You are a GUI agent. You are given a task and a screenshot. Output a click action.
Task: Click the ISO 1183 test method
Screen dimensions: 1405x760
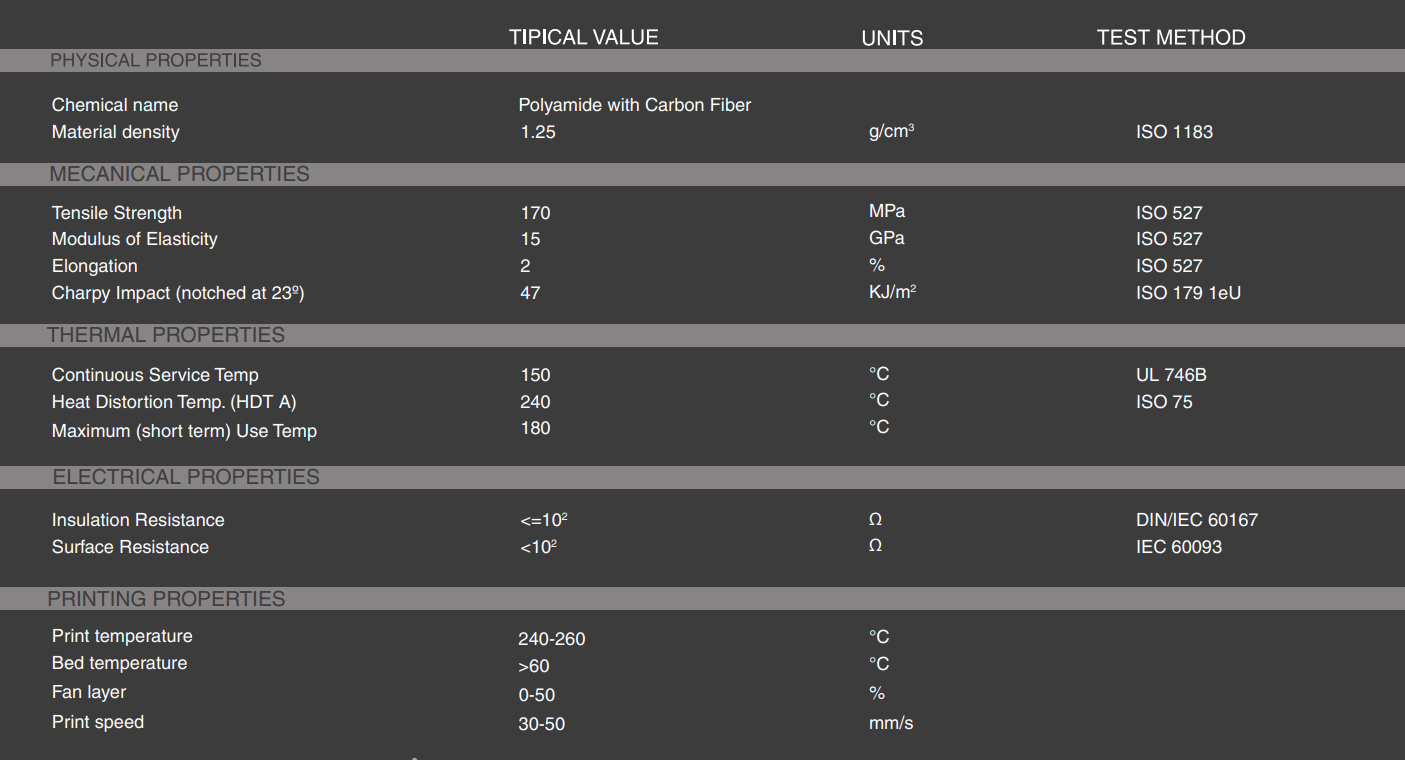1174,132
